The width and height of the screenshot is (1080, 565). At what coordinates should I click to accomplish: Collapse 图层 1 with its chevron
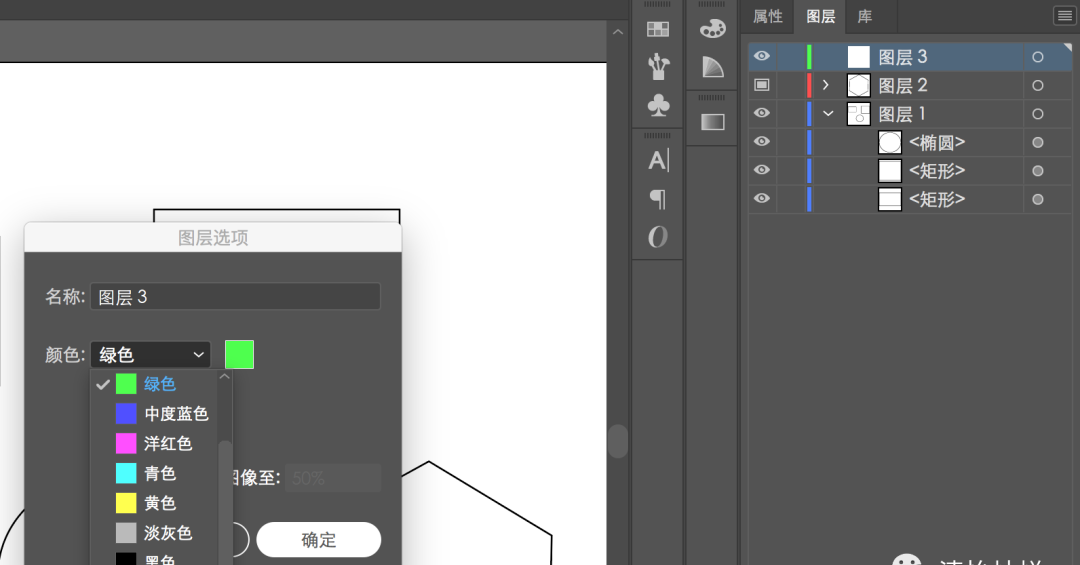(x=828, y=114)
